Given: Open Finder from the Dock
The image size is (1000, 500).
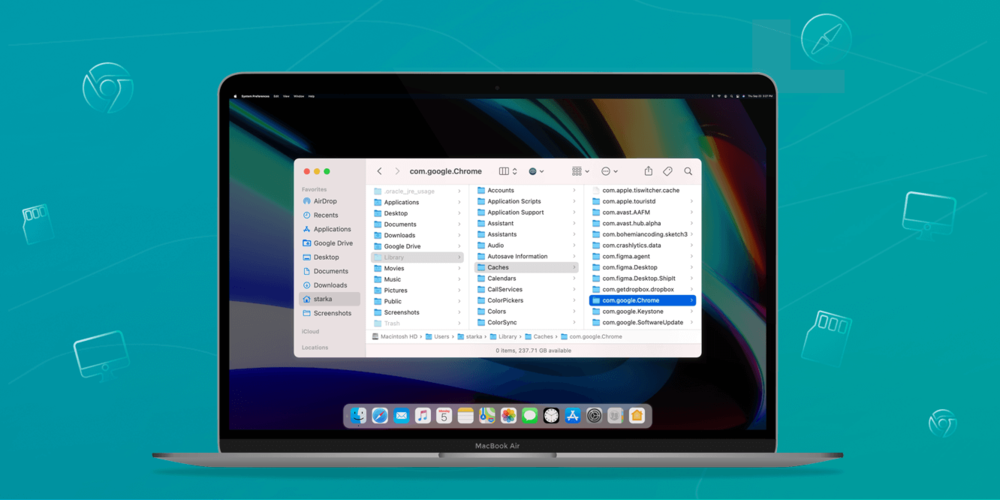Looking at the screenshot, I should 358,416.
